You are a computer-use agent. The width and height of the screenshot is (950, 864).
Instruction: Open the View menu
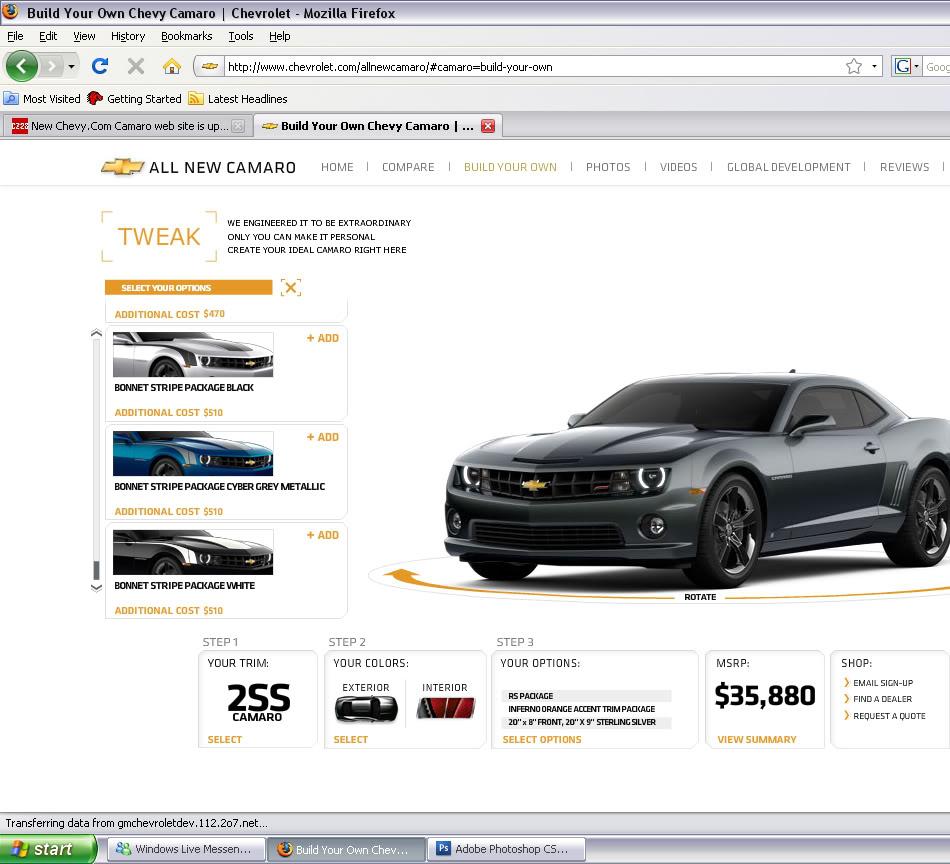click(x=84, y=36)
